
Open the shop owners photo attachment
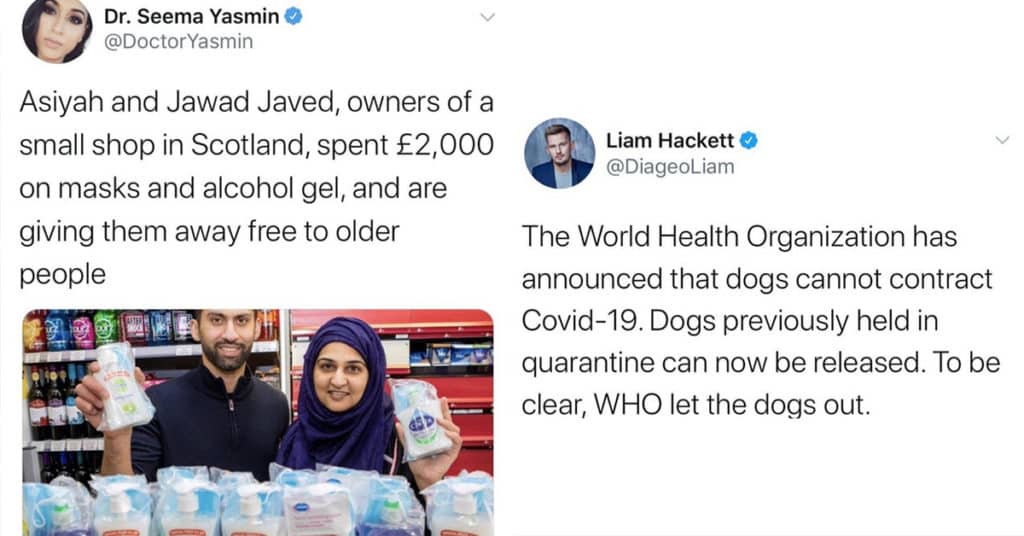click(x=258, y=422)
